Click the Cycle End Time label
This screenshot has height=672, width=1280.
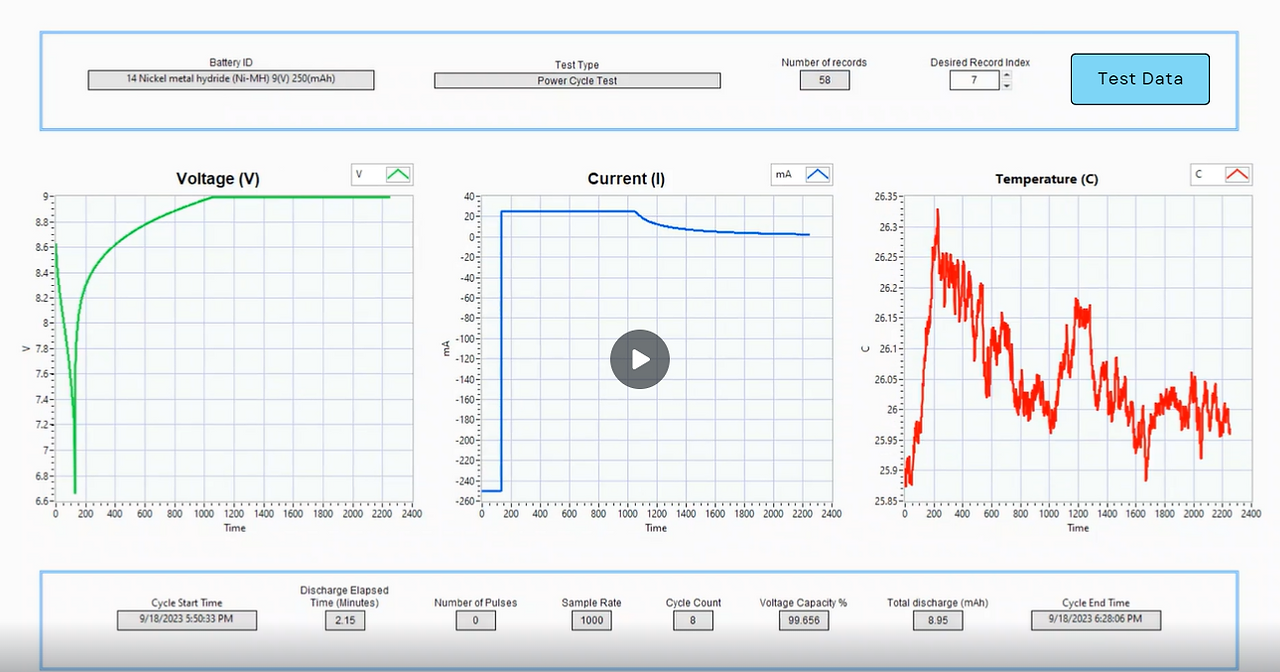tap(1096, 603)
